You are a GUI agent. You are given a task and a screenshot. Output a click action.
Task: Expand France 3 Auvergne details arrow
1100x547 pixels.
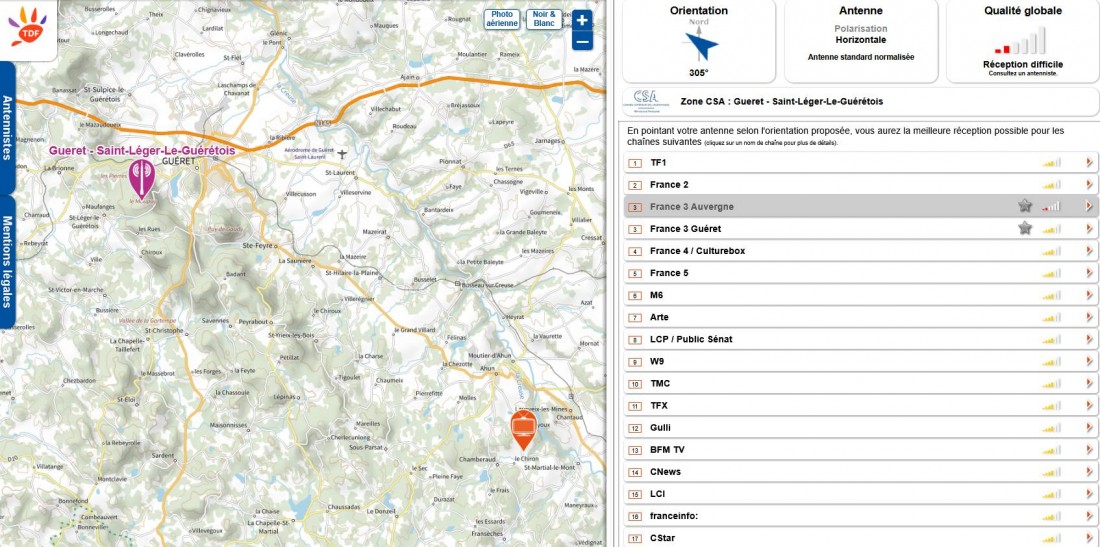[x=1089, y=206]
